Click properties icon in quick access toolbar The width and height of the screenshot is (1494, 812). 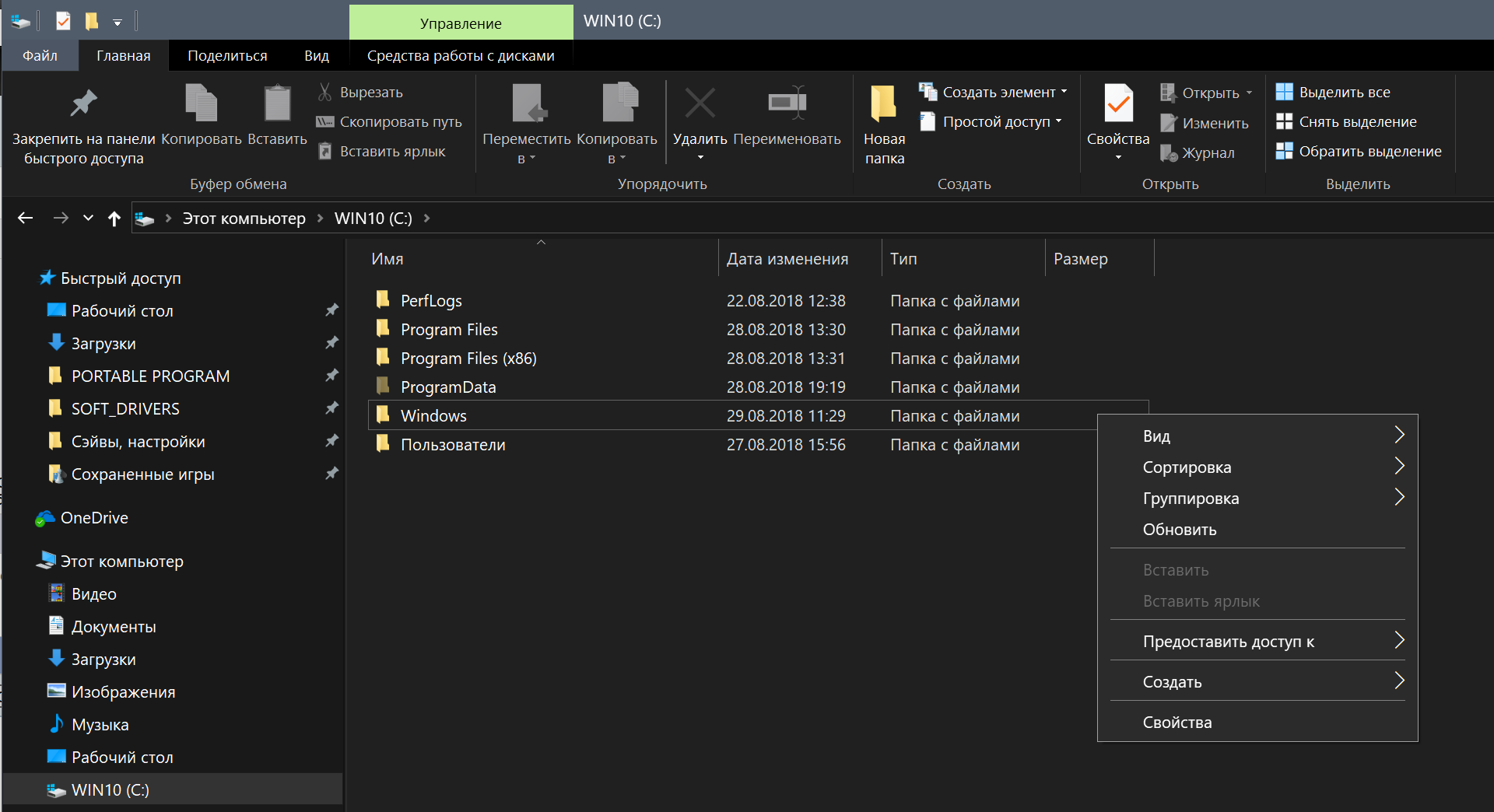(x=63, y=21)
